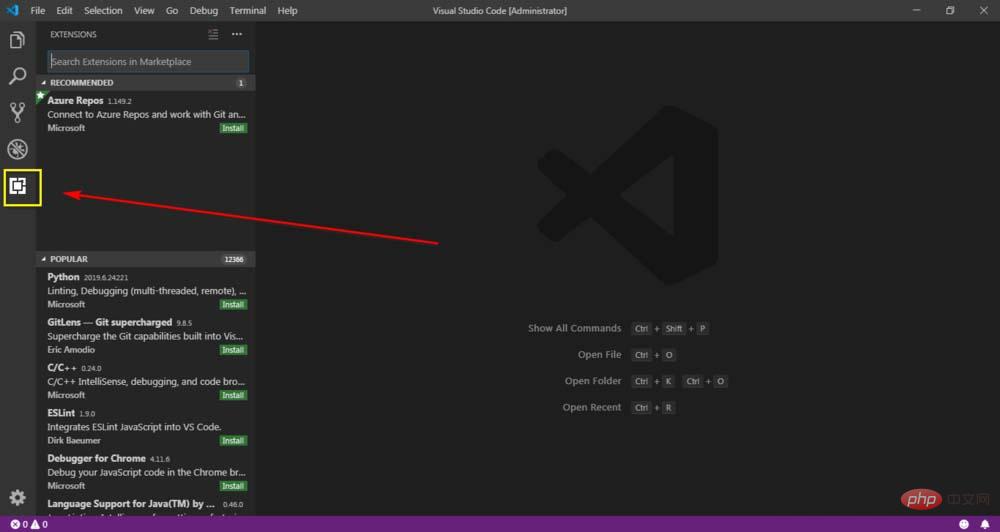
Task: Open the Go menu
Action: (172, 10)
